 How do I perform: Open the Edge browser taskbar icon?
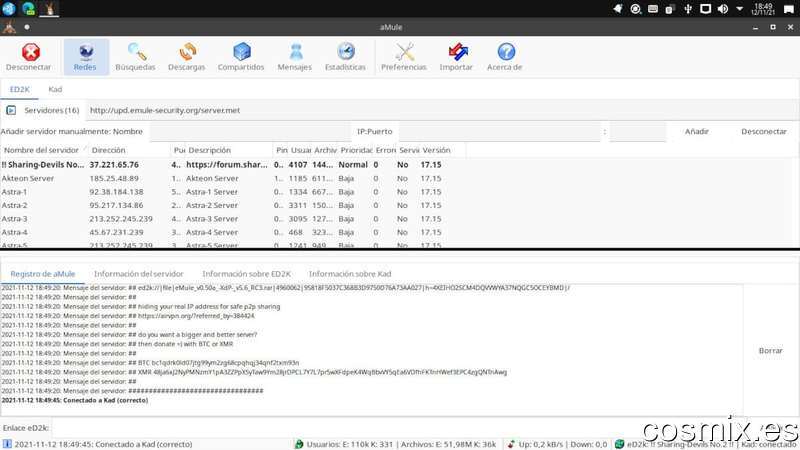click(29, 9)
